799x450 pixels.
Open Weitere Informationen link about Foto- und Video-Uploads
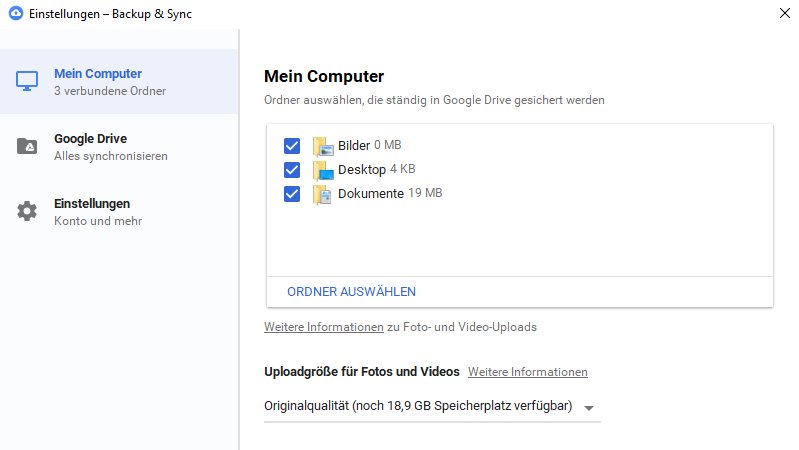[323, 327]
